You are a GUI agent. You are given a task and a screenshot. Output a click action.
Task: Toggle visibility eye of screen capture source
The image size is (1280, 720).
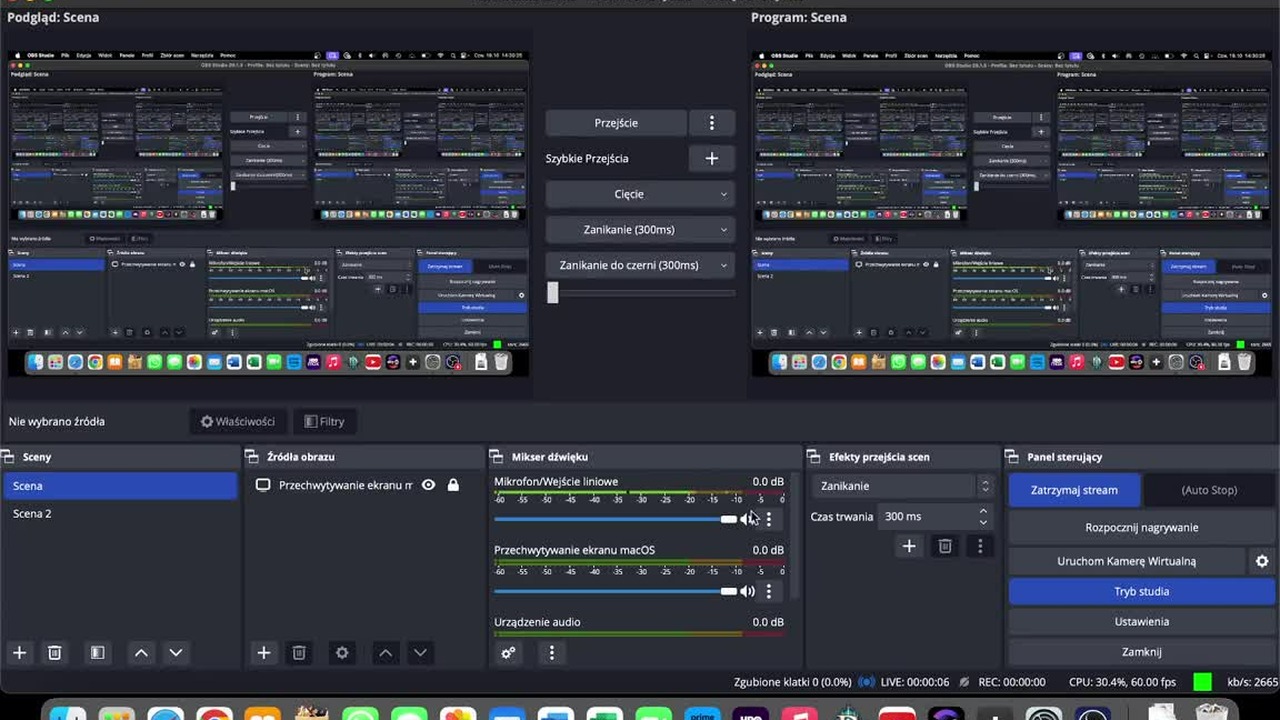[428, 485]
